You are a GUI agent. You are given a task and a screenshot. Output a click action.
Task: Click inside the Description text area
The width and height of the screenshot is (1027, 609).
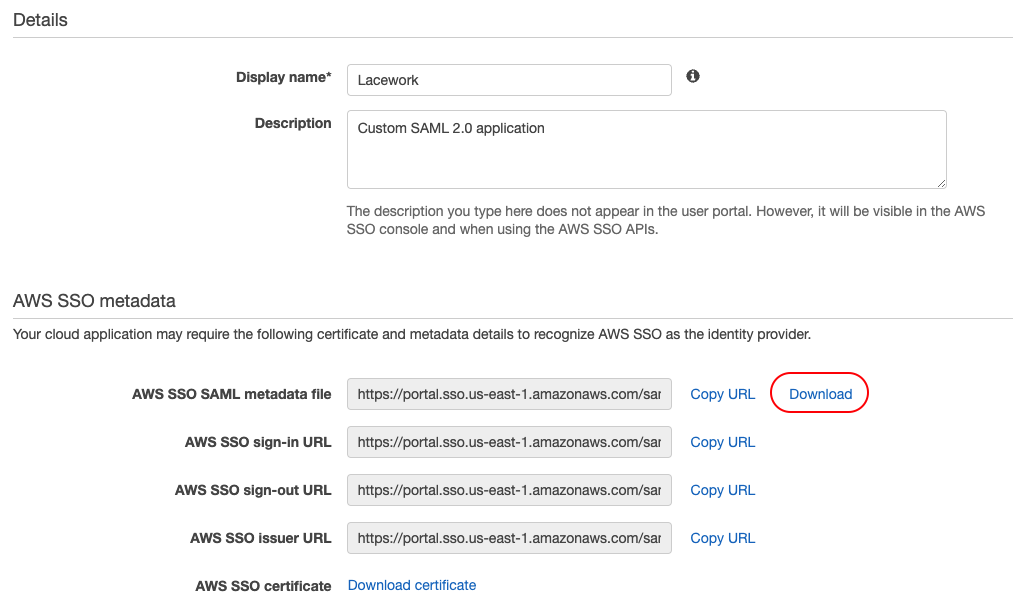646,149
